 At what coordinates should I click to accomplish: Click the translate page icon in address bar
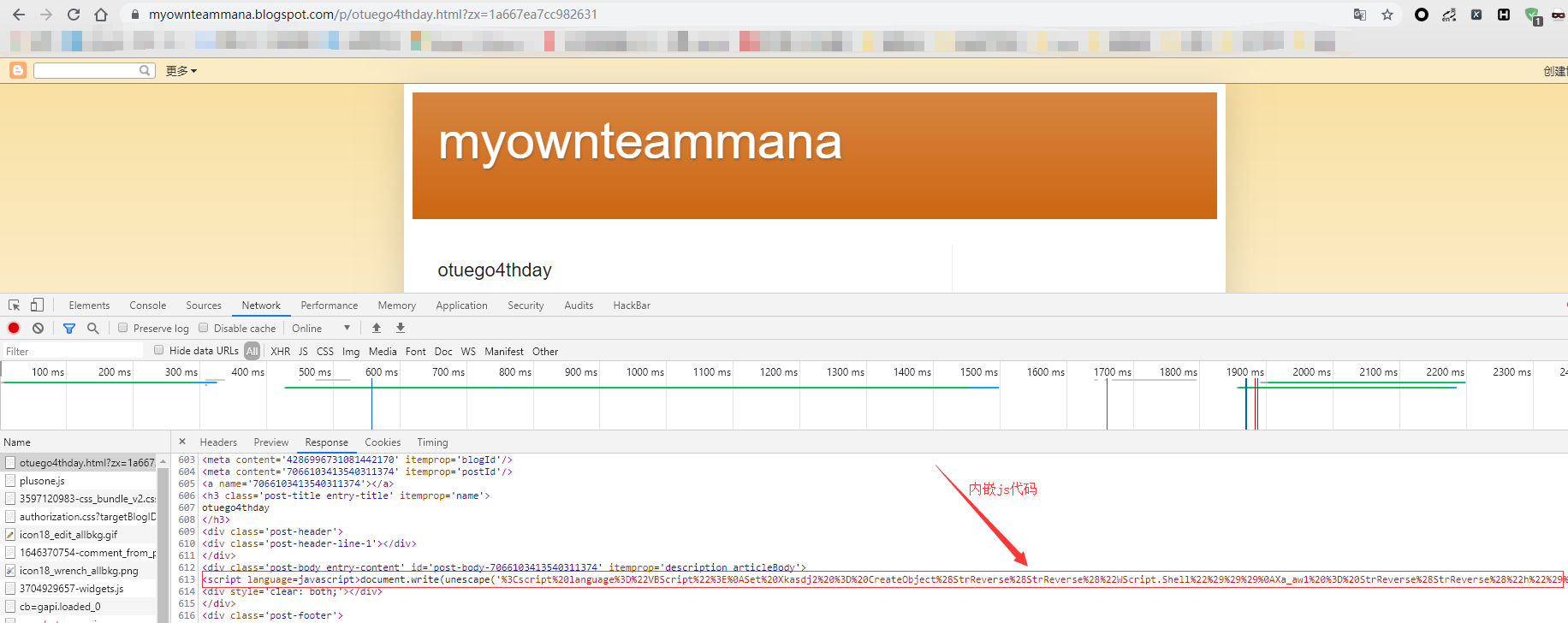1360,15
